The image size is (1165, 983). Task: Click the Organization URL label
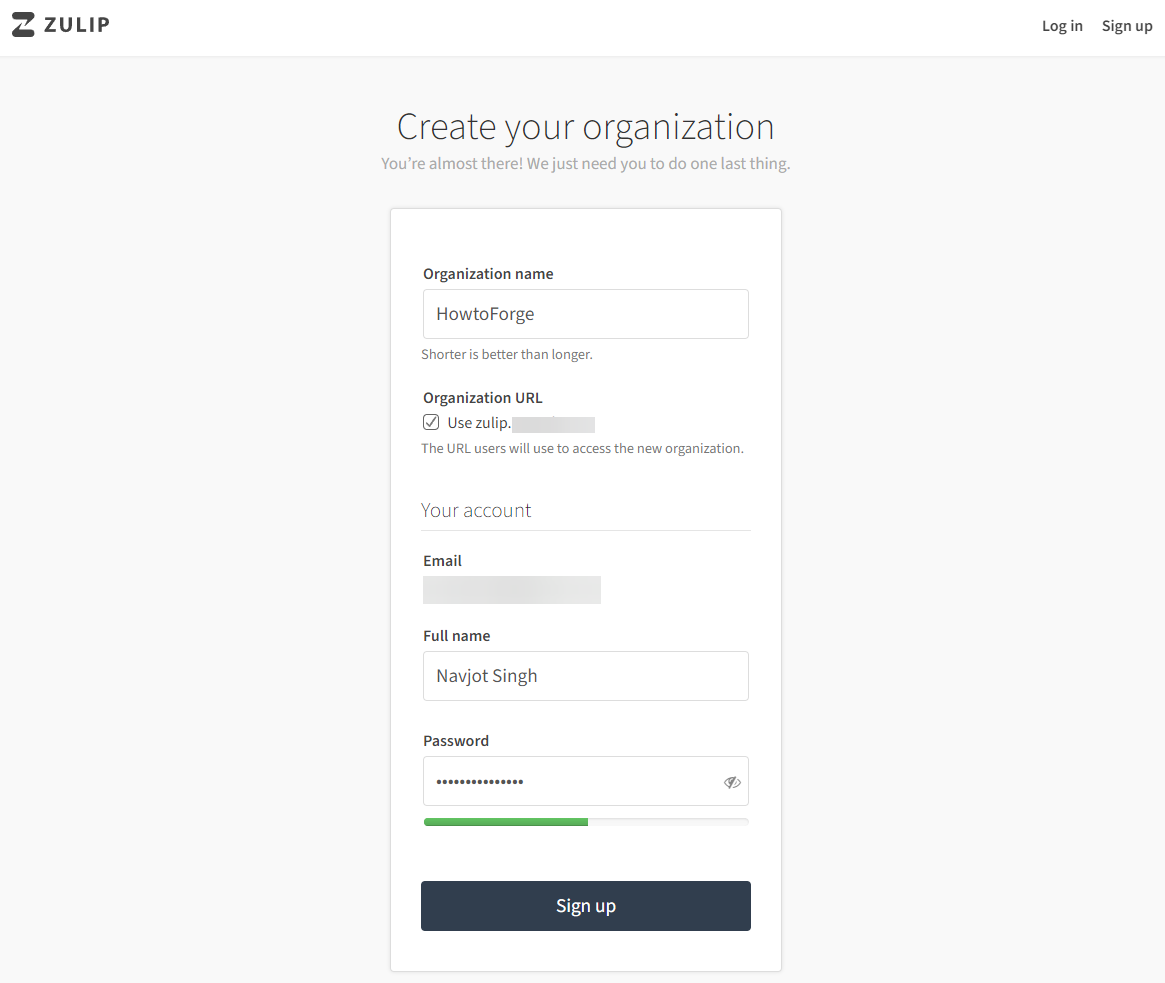tap(483, 398)
